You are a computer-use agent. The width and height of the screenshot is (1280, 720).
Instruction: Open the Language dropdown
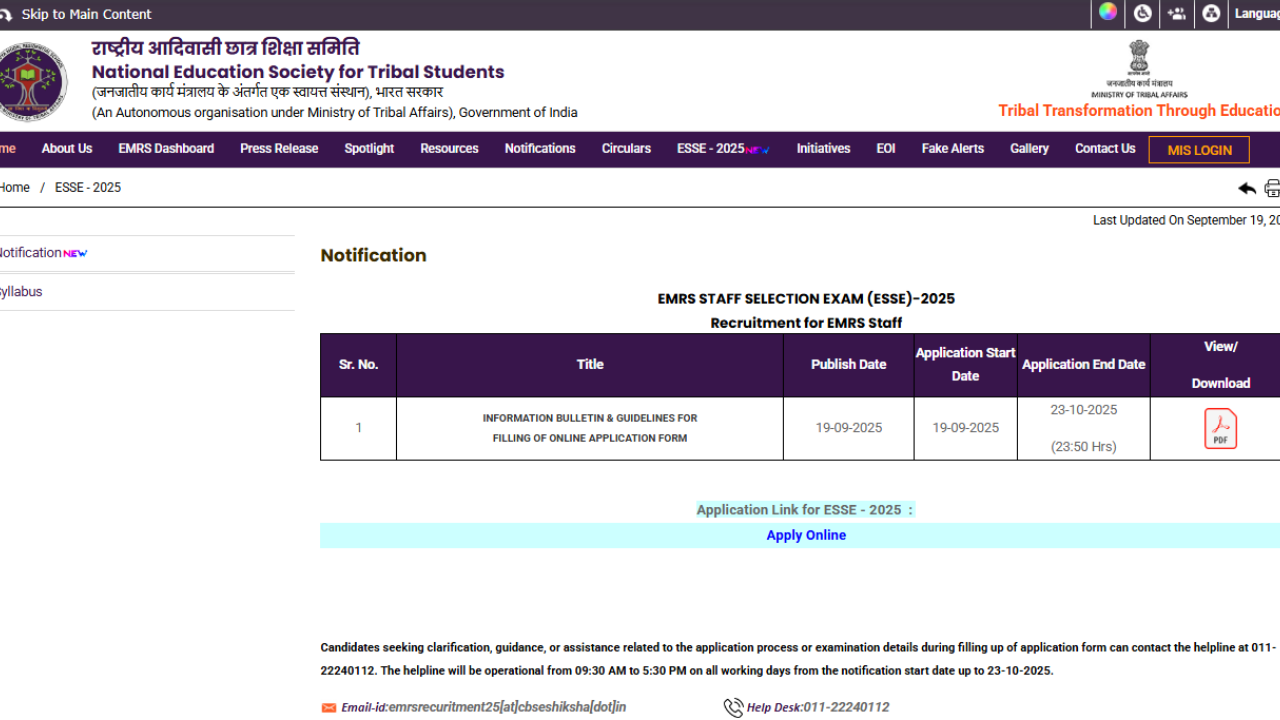[1256, 13]
